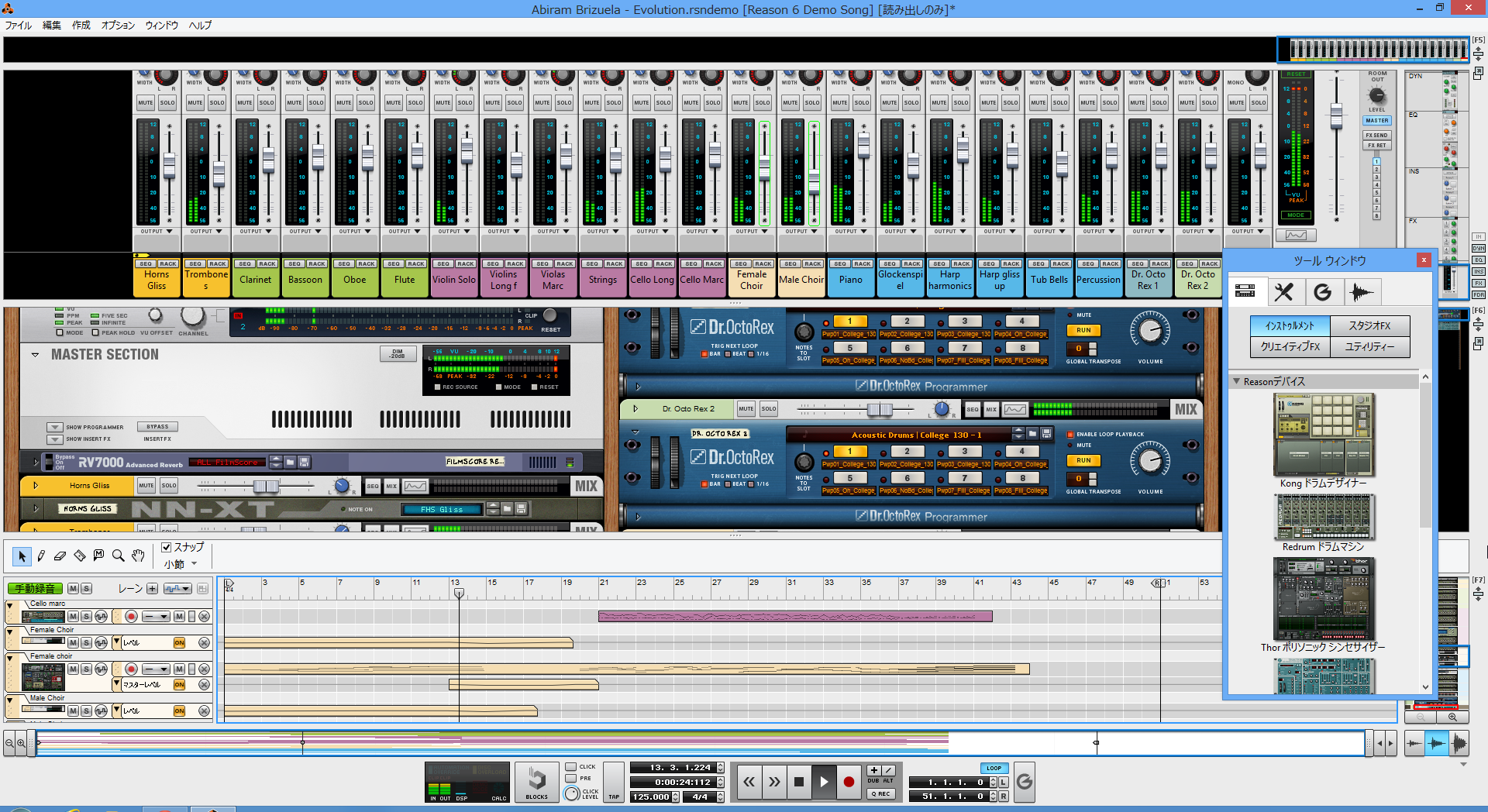Enable record on Cello marc lane
Image resolution: width=1488 pixels, height=812 pixels.
pos(131,617)
